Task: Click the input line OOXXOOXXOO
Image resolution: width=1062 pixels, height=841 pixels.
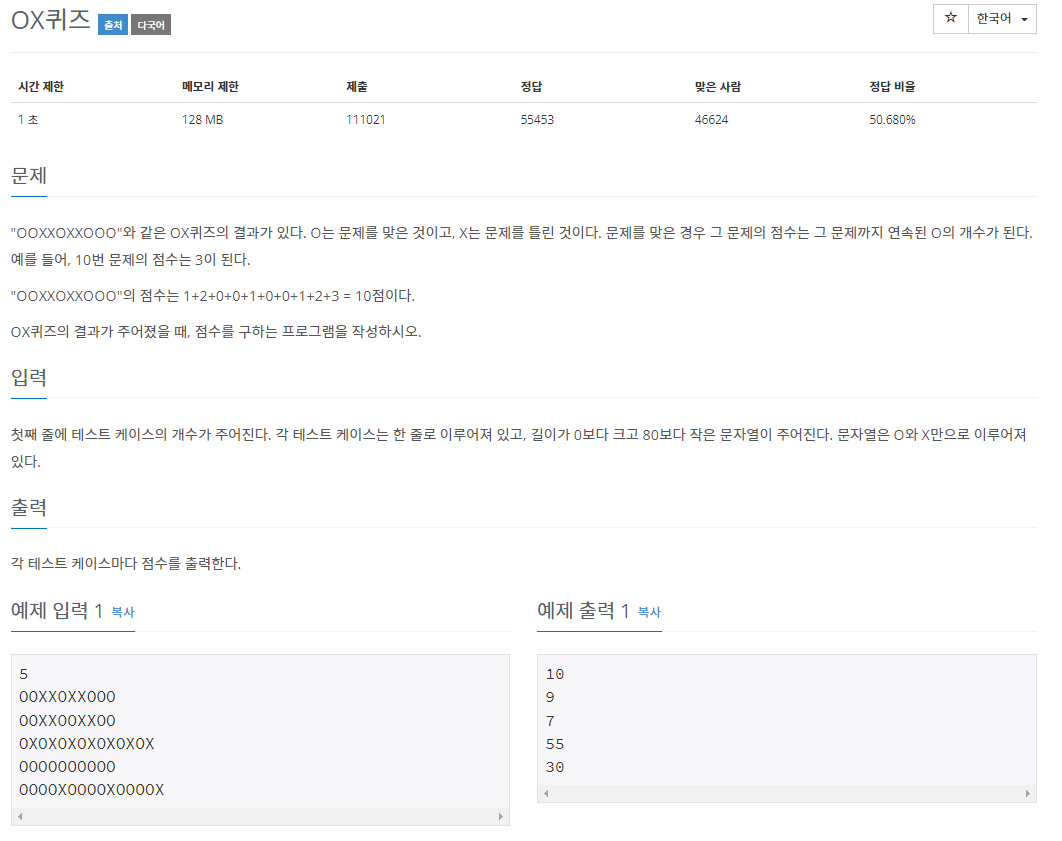Action: pos(67,720)
